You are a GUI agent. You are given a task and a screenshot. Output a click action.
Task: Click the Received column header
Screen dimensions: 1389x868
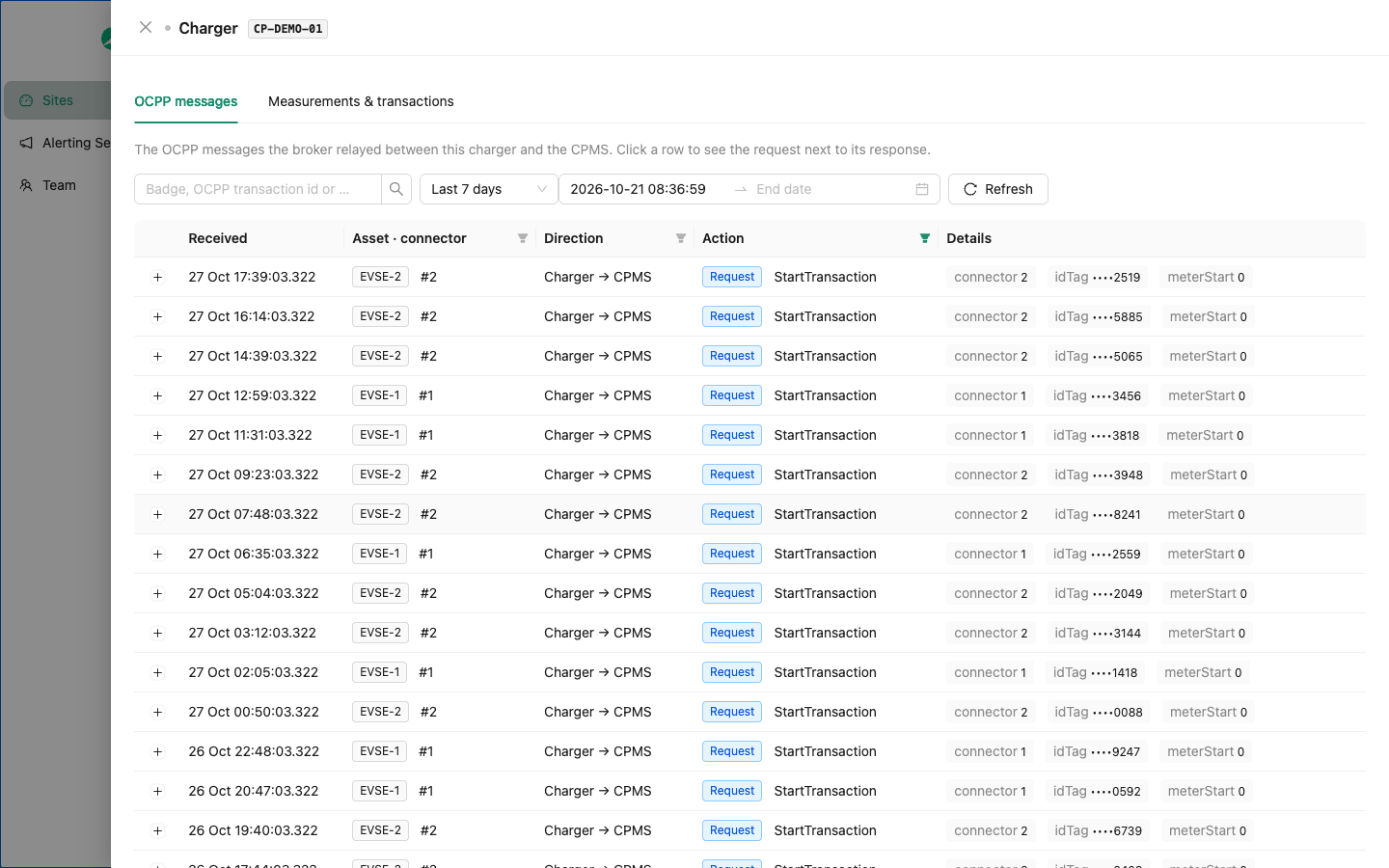(x=218, y=238)
